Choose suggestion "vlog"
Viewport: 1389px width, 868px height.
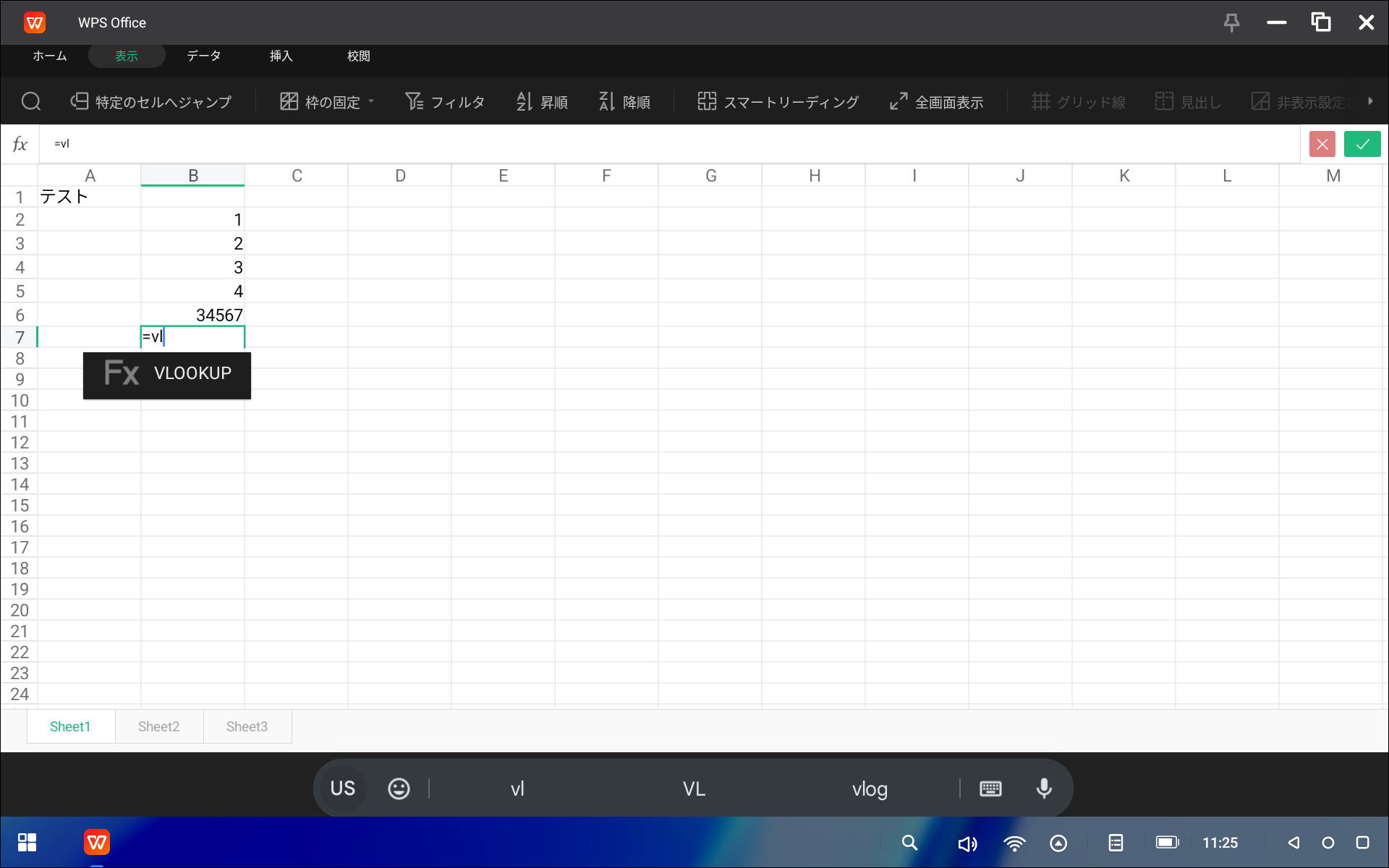870,789
